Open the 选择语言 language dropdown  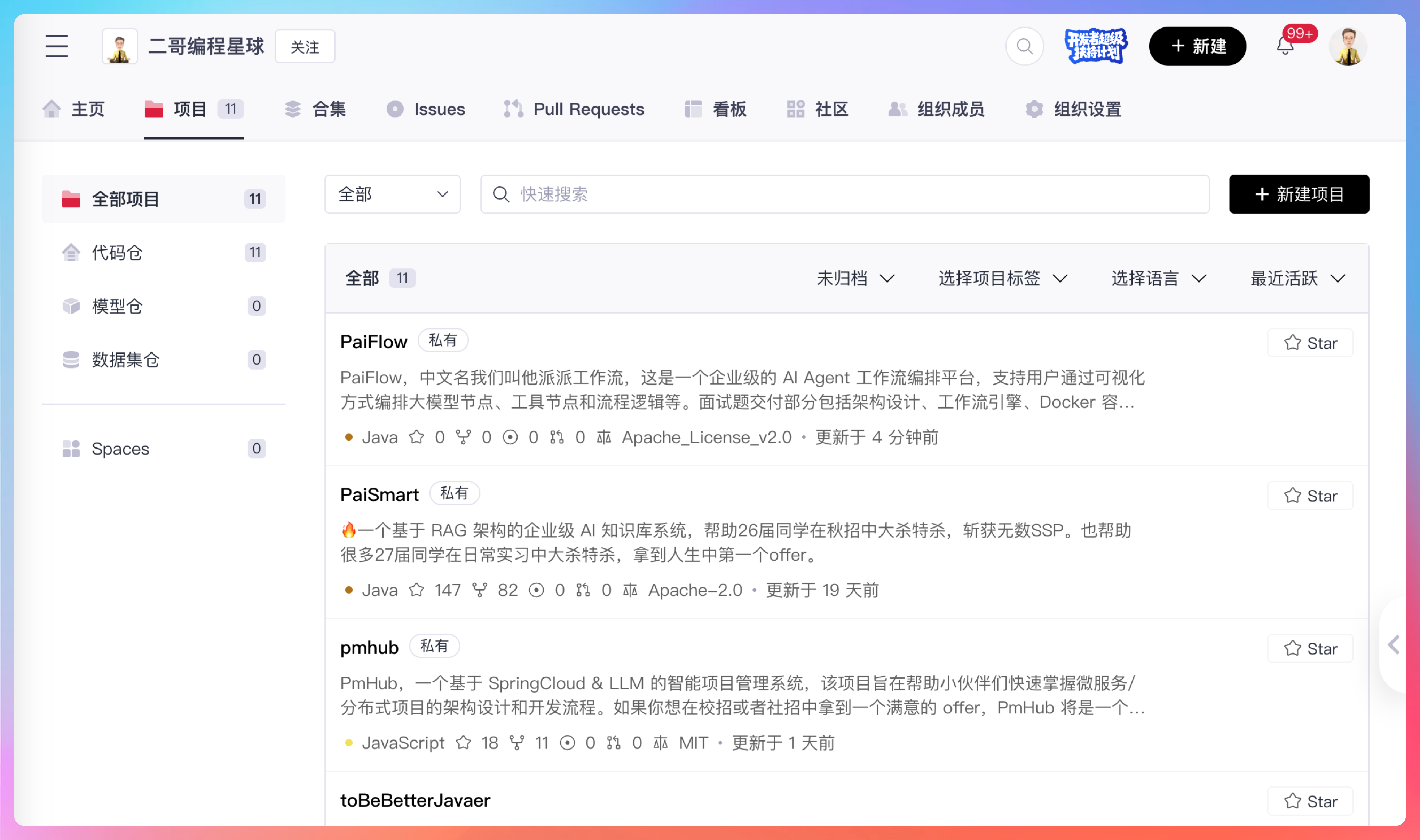[1159, 278]
